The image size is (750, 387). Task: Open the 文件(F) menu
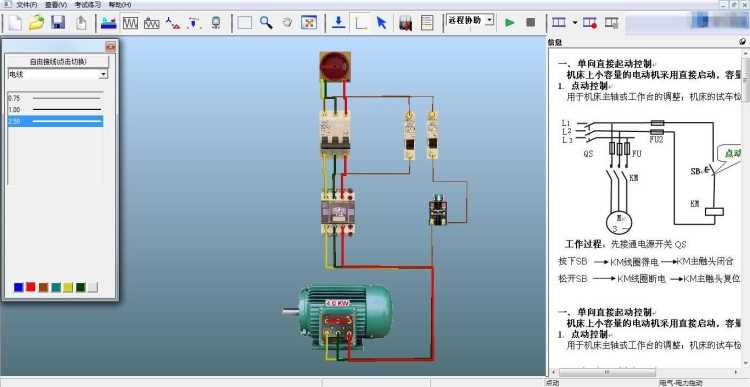(x=27, y=5)
